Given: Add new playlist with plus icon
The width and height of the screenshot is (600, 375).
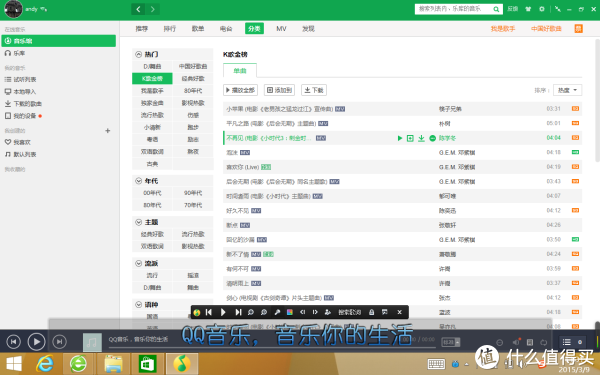Looking at the screenshot, I should point(108,131).
